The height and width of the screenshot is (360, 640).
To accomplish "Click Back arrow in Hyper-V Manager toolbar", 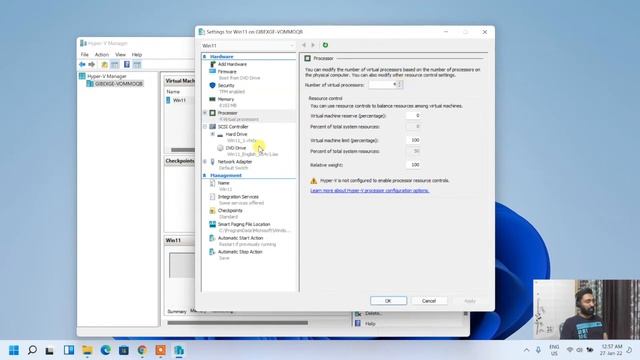I will click(x=82, y=64).
